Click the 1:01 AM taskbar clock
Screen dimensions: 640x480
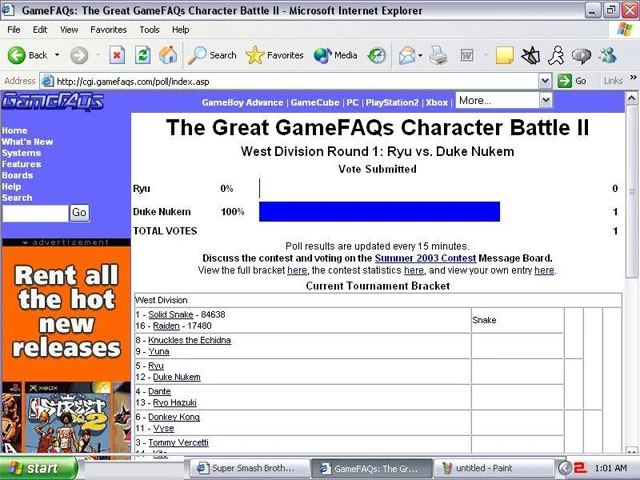[611, 468]
